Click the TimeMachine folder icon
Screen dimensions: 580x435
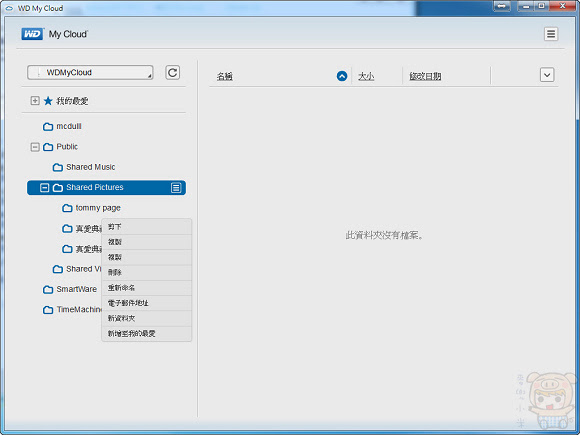(48, 310)
